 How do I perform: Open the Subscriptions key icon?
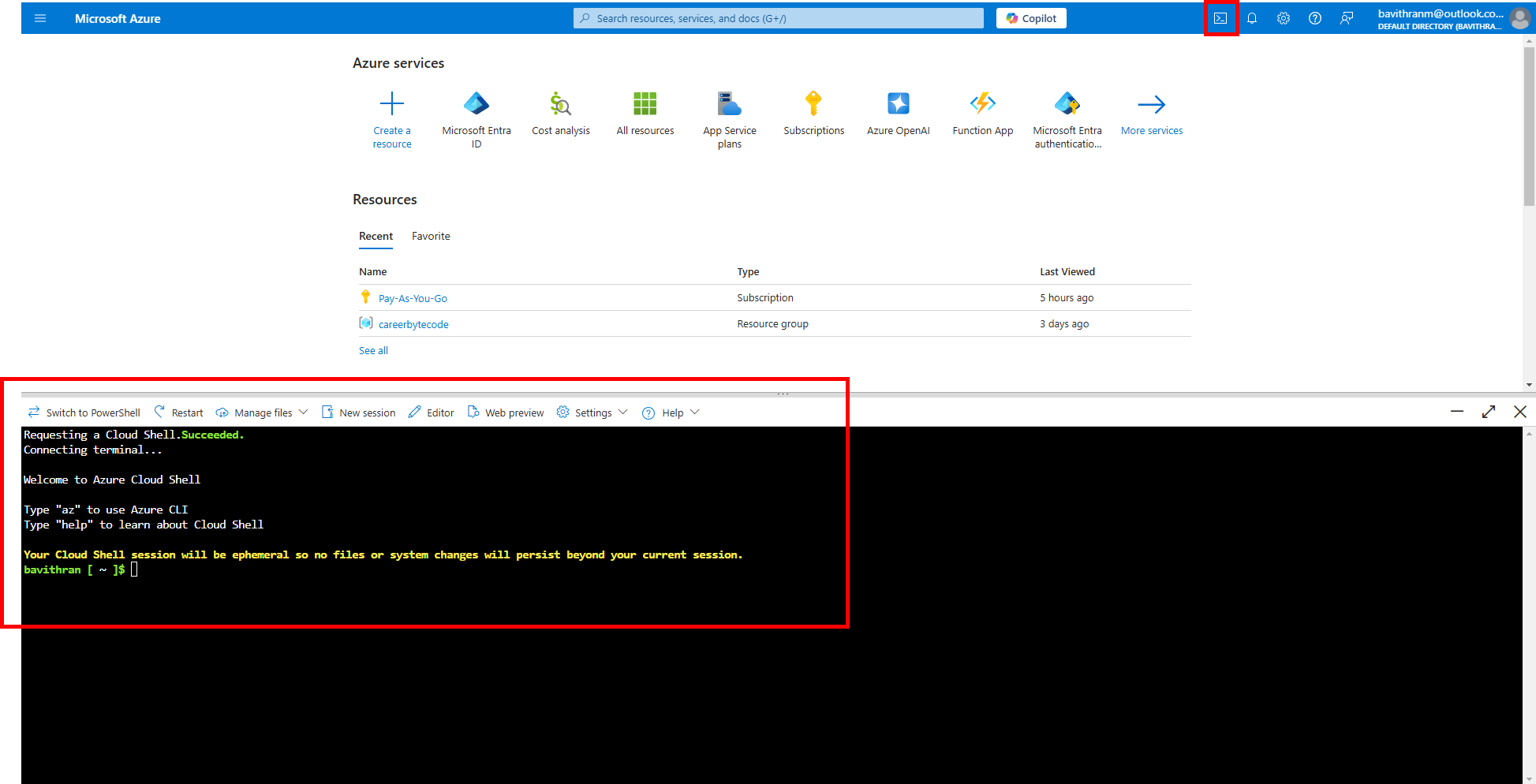click(x=813, y=103)
